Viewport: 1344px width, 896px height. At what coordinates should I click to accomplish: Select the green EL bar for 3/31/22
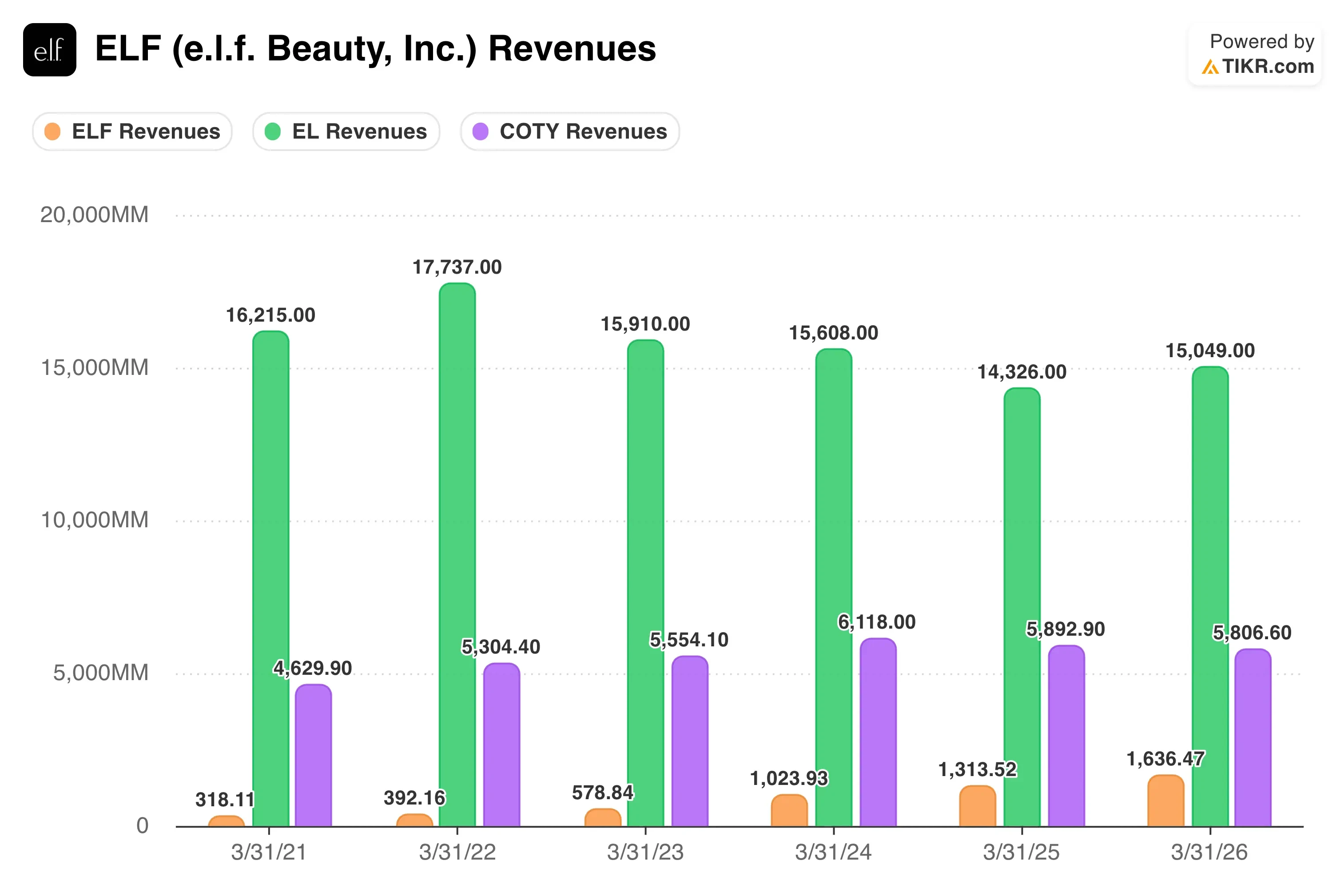(x=457, y=555)
